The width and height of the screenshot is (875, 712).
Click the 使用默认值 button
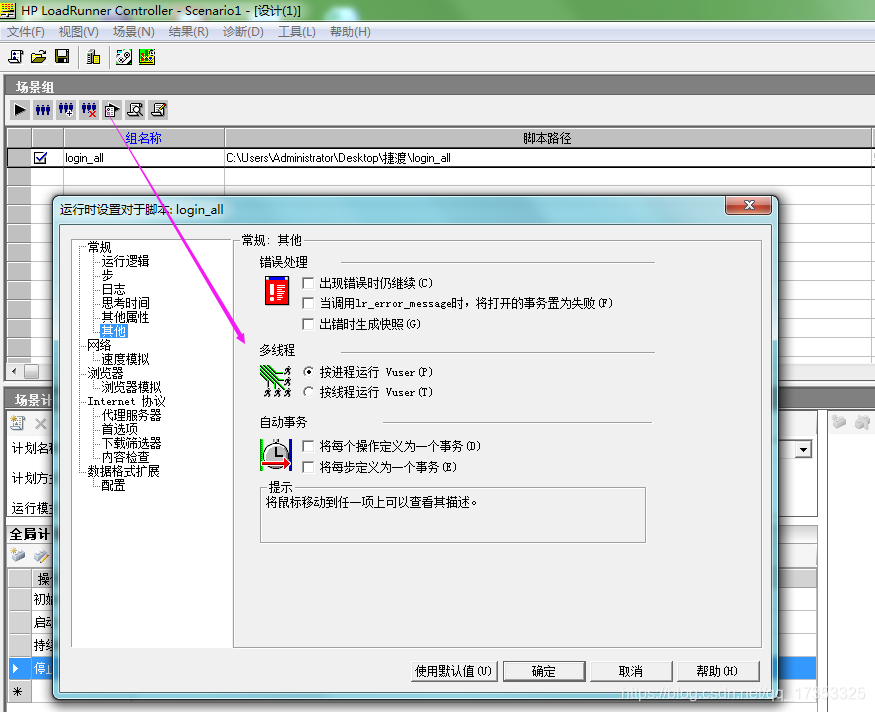[454, 671]
